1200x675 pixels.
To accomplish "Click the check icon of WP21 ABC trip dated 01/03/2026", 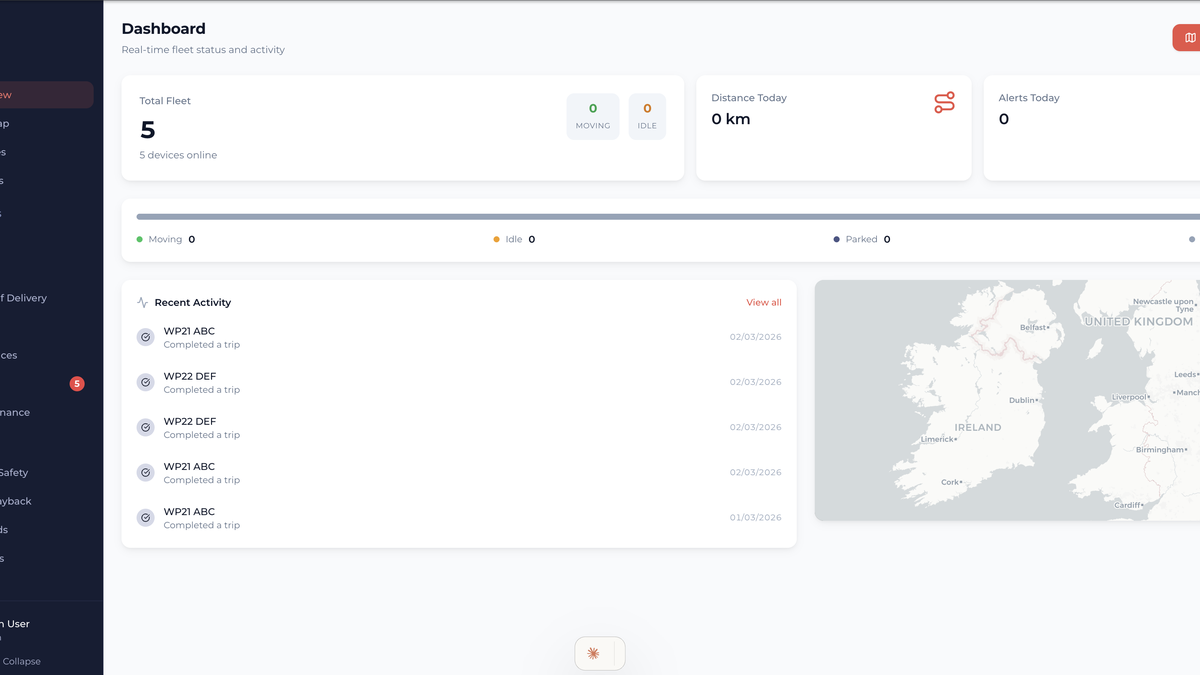I will tap(145, 517).
